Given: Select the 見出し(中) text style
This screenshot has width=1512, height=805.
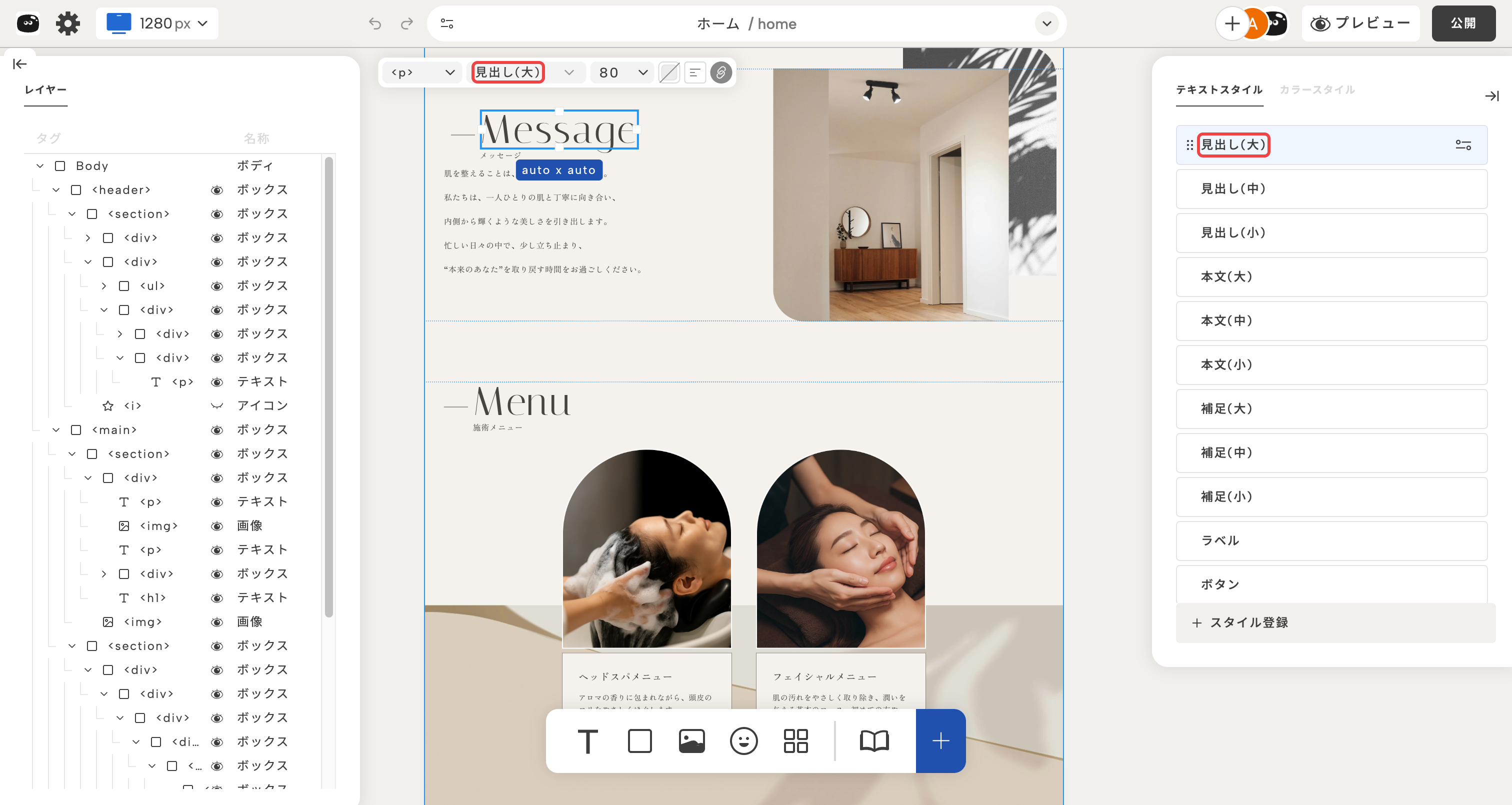Looking at the screenshot, I should coord(1330,188).
